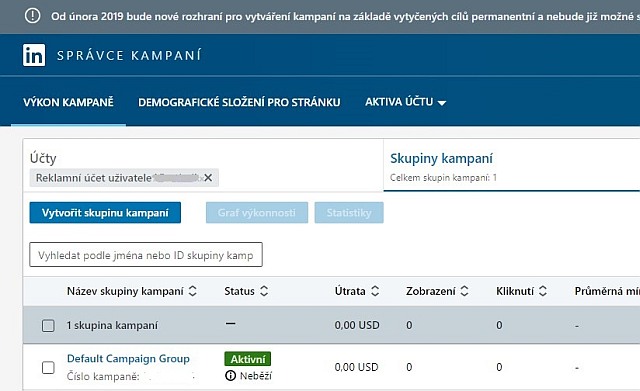
Task: Click the info icon next to Neběží
Action: coord(231,375)
